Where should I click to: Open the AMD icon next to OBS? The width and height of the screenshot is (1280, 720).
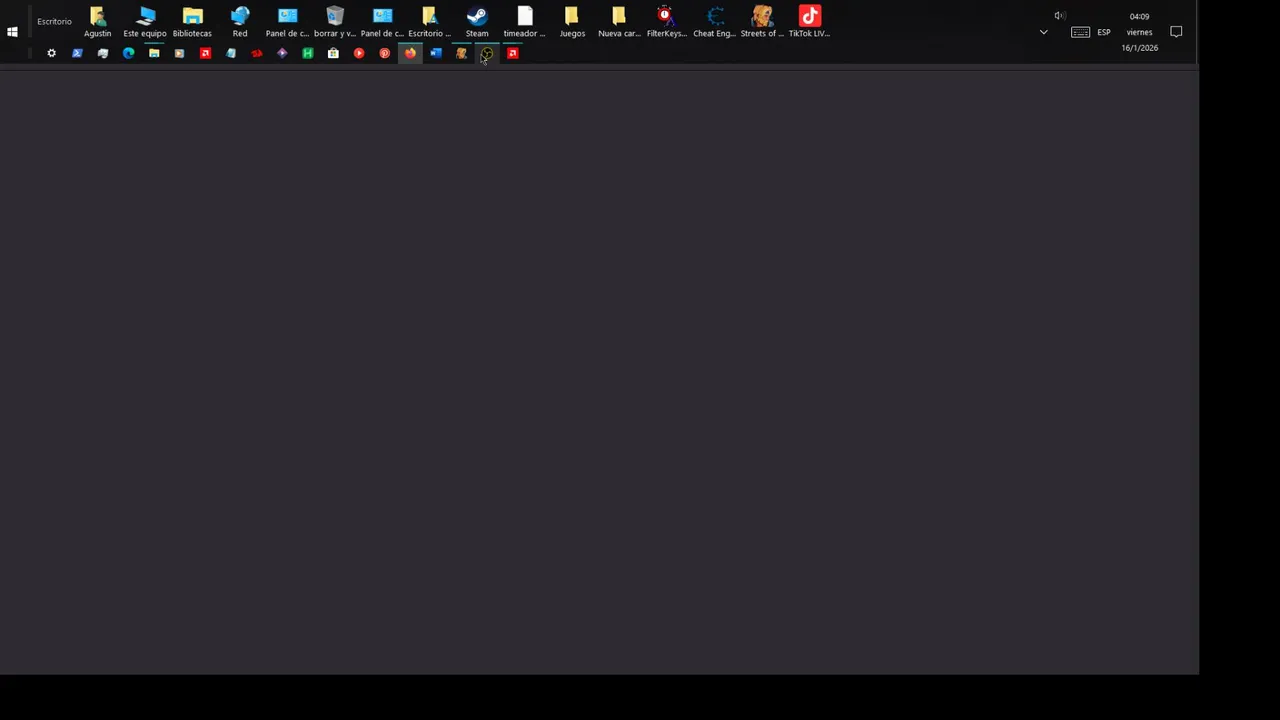click(x=513, y=53)
